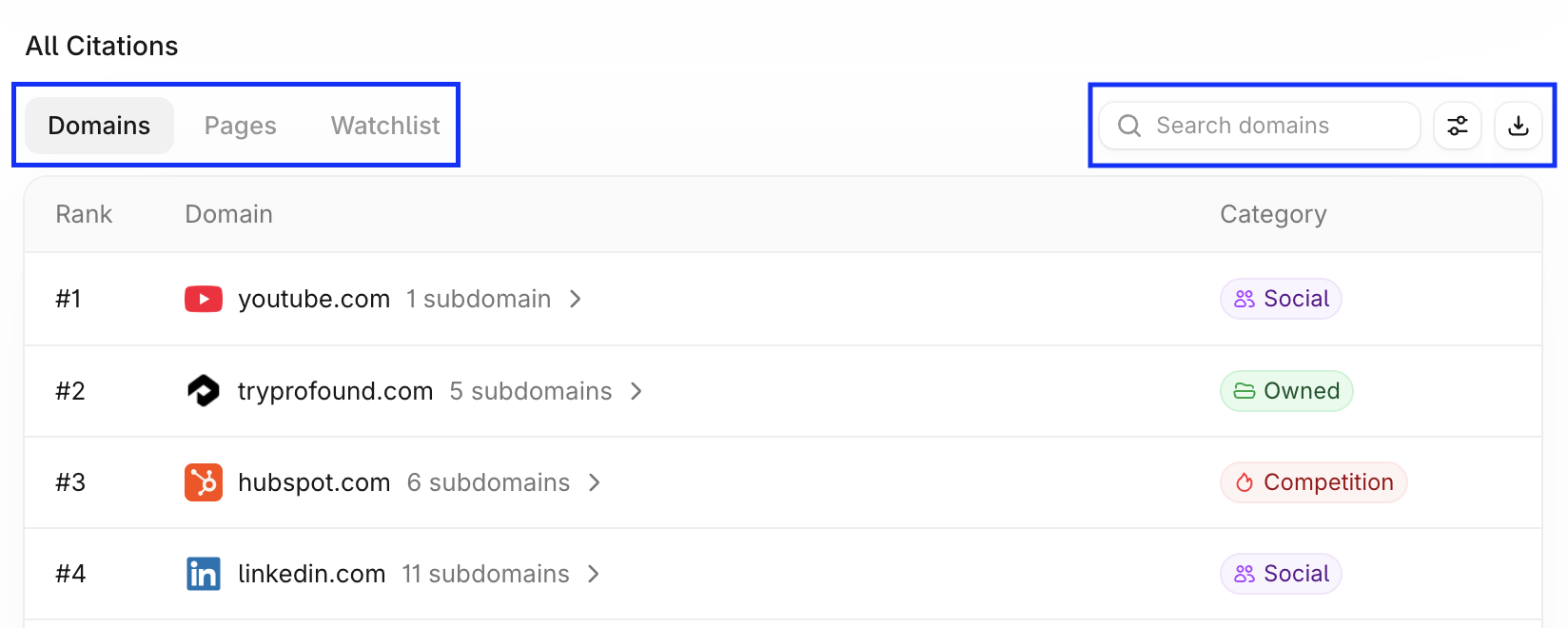The width and height of the screenshot is (1568, 628).
Task: Click the Category column header
Action: point(1273,214)
